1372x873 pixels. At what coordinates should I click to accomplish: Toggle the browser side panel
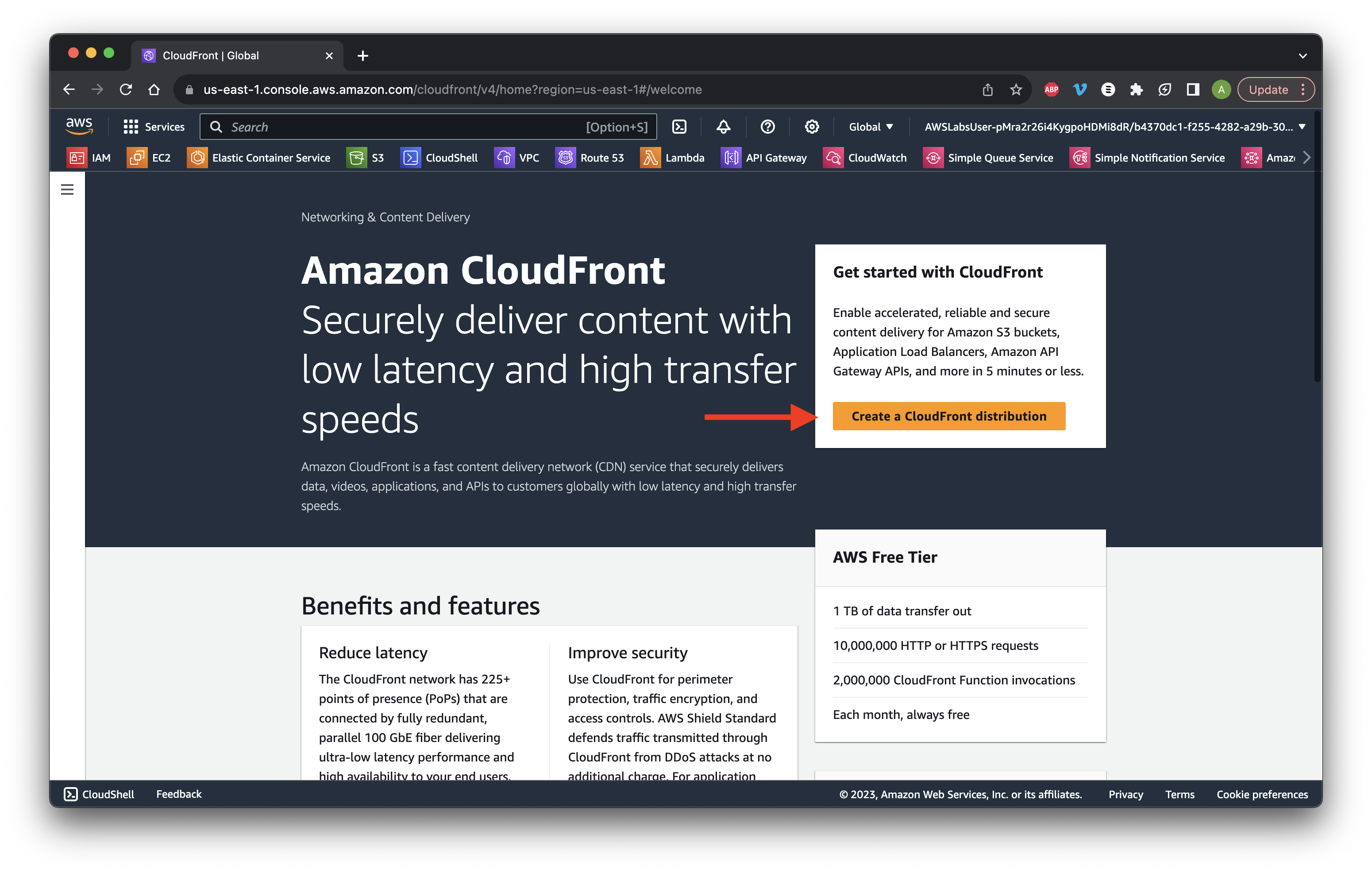click(x=1192, y=89)
